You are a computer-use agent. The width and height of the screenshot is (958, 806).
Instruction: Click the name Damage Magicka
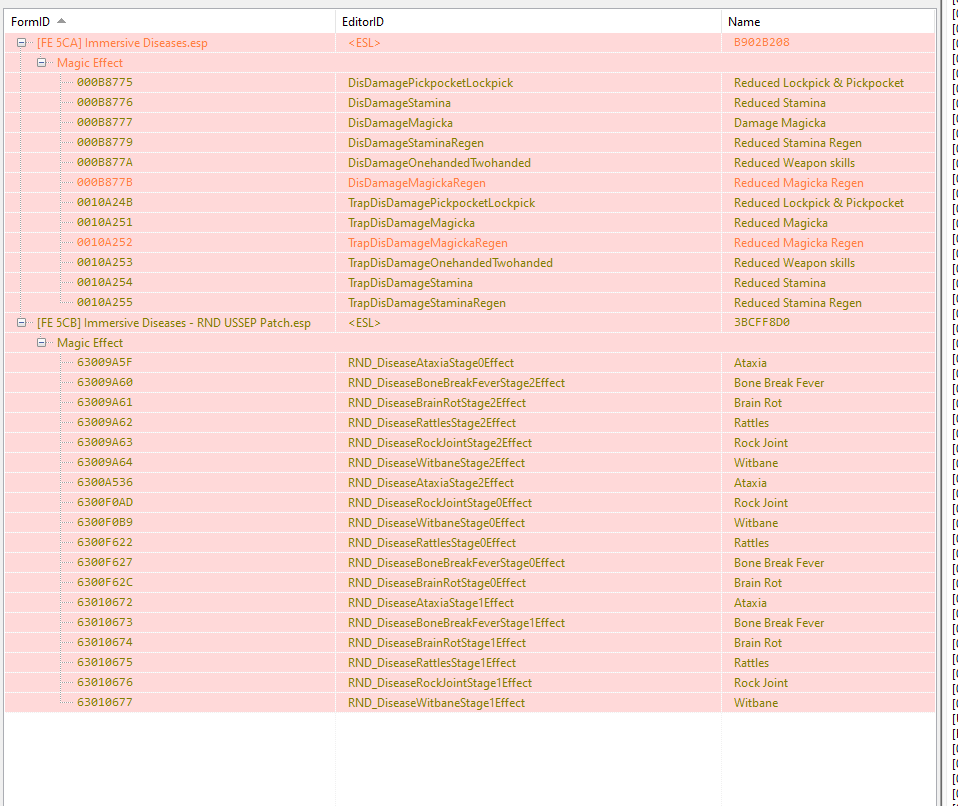pos(780,123)
